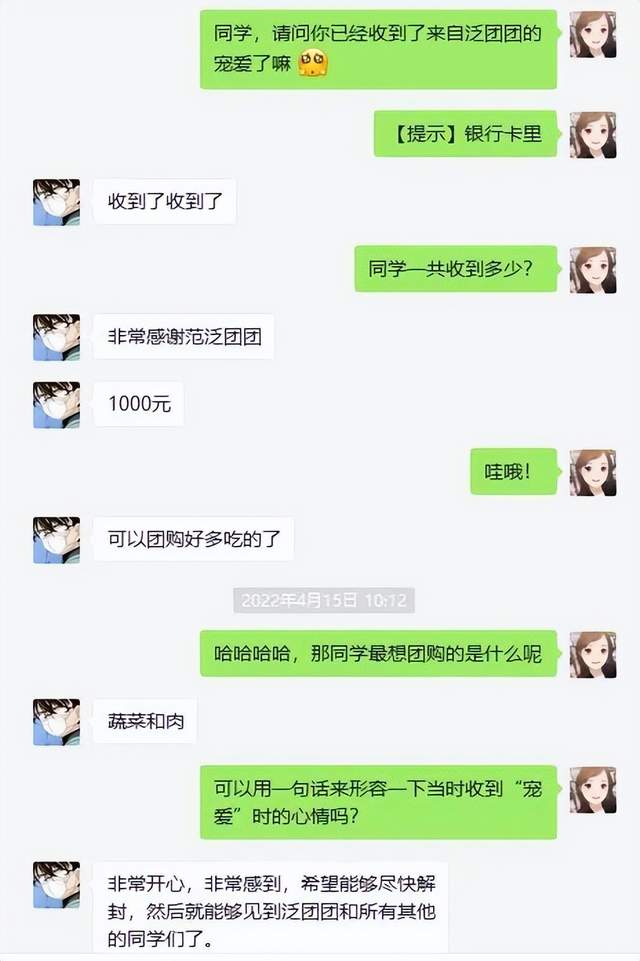Click the masked avatar beside 非常感谢范泛团团
640x961 pixels.
click(x=56, y=337)
